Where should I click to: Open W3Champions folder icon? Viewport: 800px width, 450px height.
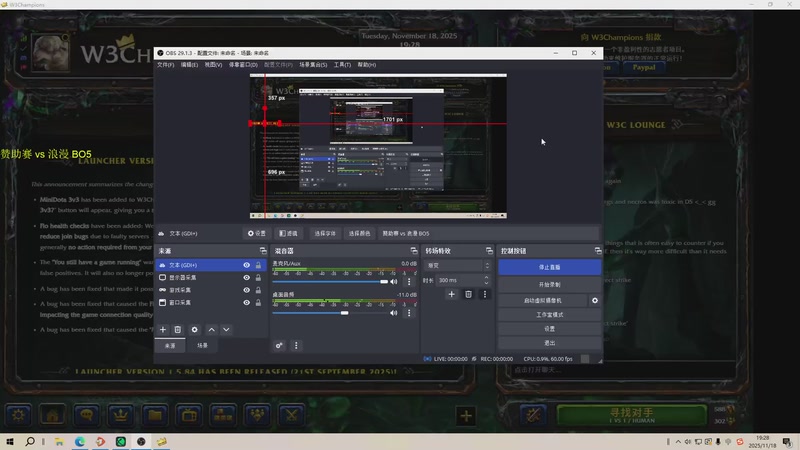155,415
